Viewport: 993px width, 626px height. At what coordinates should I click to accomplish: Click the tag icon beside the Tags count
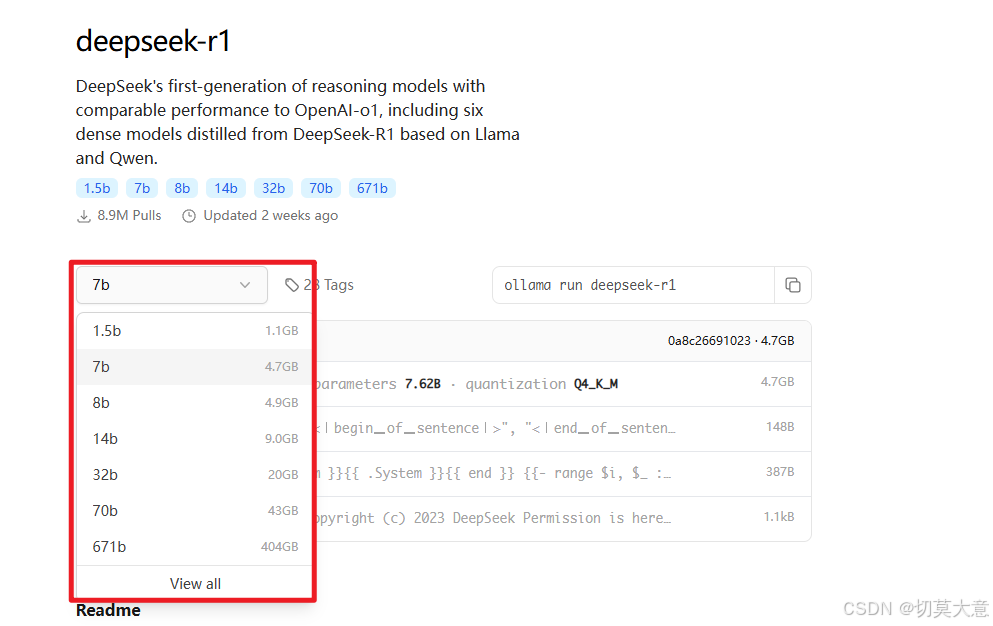[291, 284]
